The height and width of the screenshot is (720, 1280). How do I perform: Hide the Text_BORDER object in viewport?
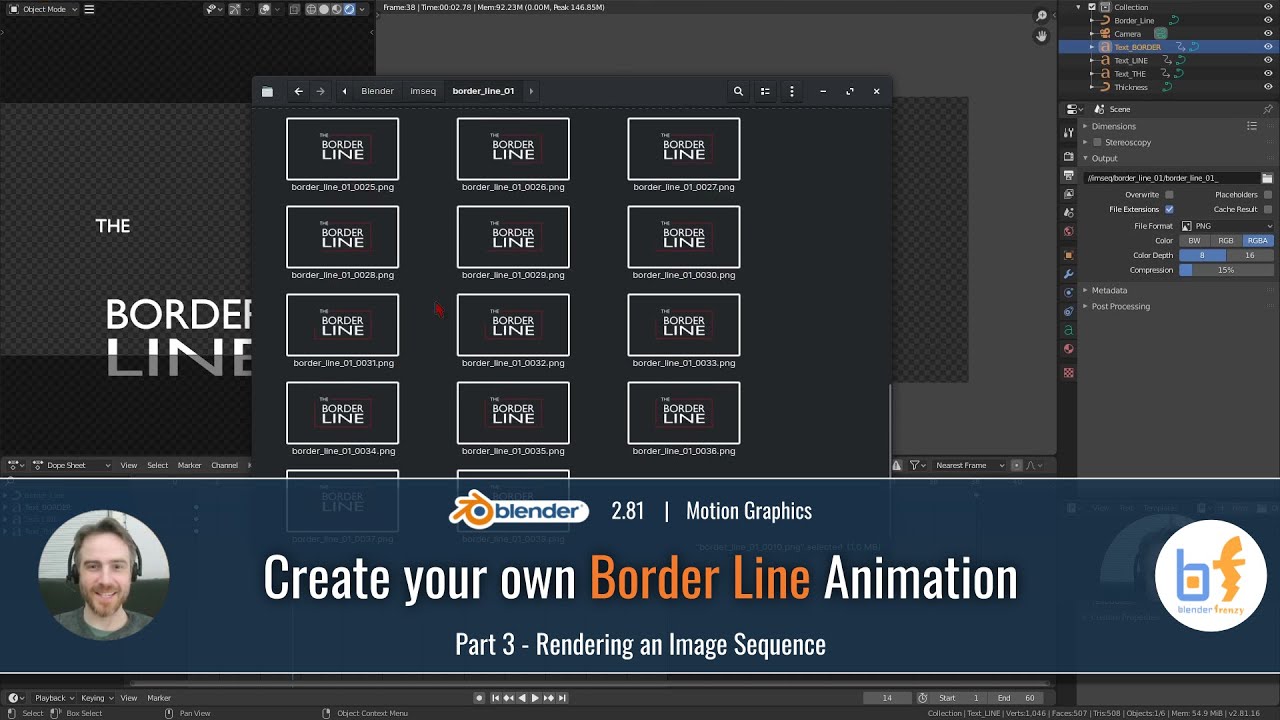[1268, 47]
